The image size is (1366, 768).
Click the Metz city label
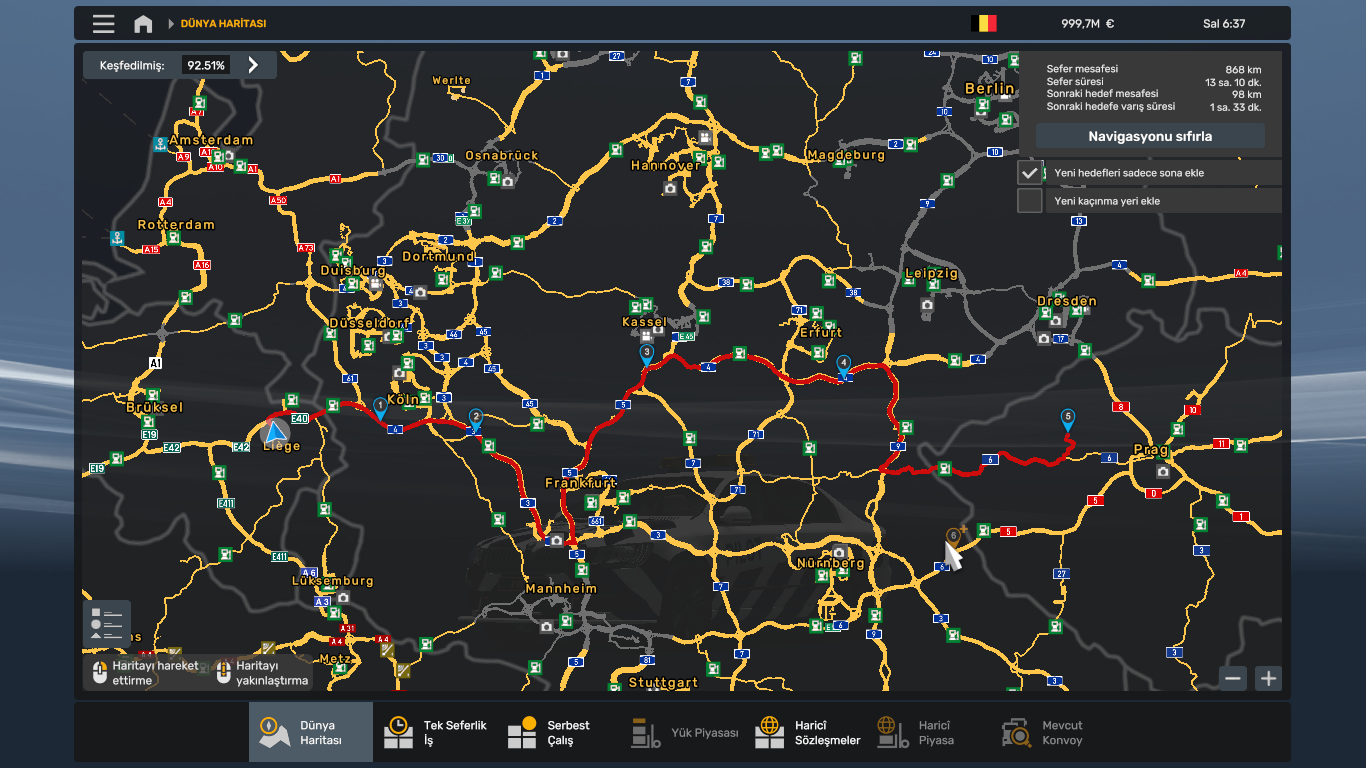click(336, 659)
